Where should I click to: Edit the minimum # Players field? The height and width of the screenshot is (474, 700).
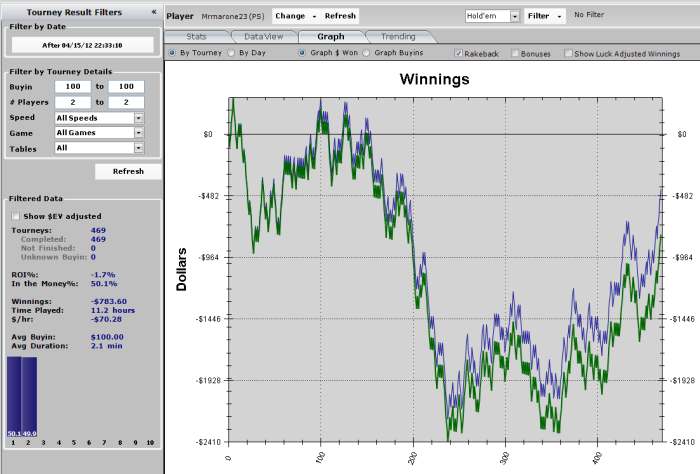pos(73,102)
